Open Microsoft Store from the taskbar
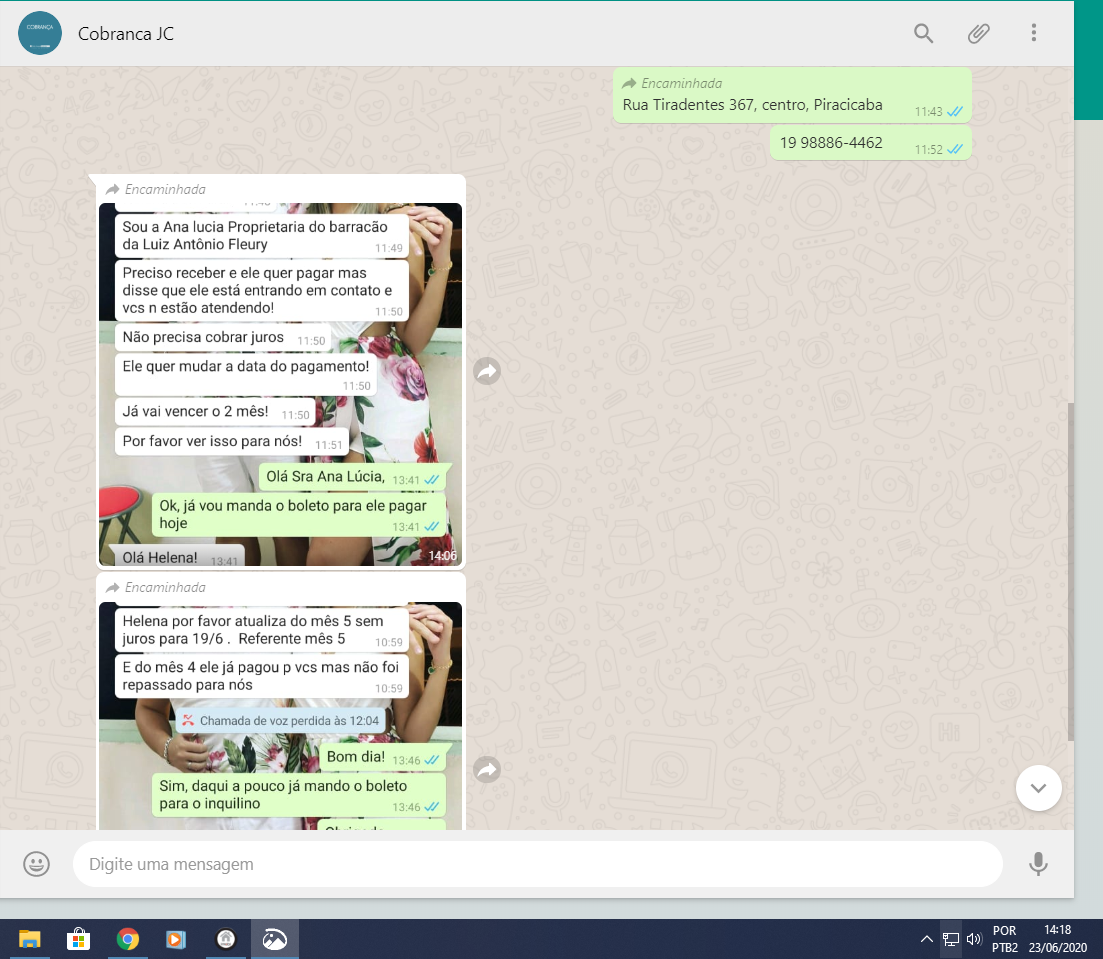1103x959 pixels. [78, 939]
